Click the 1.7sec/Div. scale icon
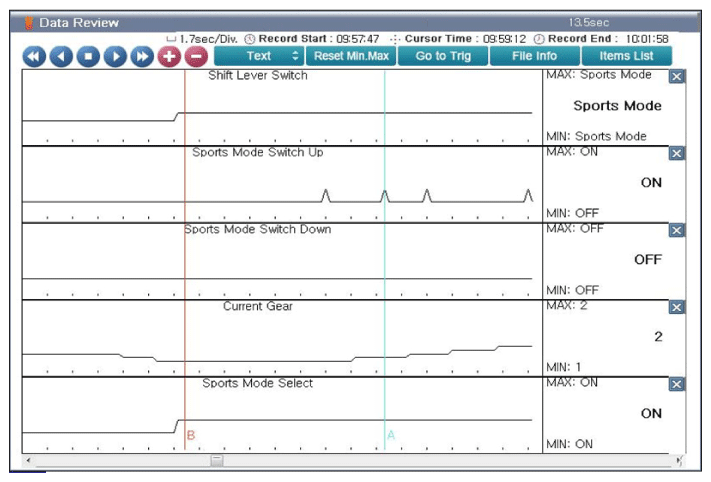 (171, 39)
